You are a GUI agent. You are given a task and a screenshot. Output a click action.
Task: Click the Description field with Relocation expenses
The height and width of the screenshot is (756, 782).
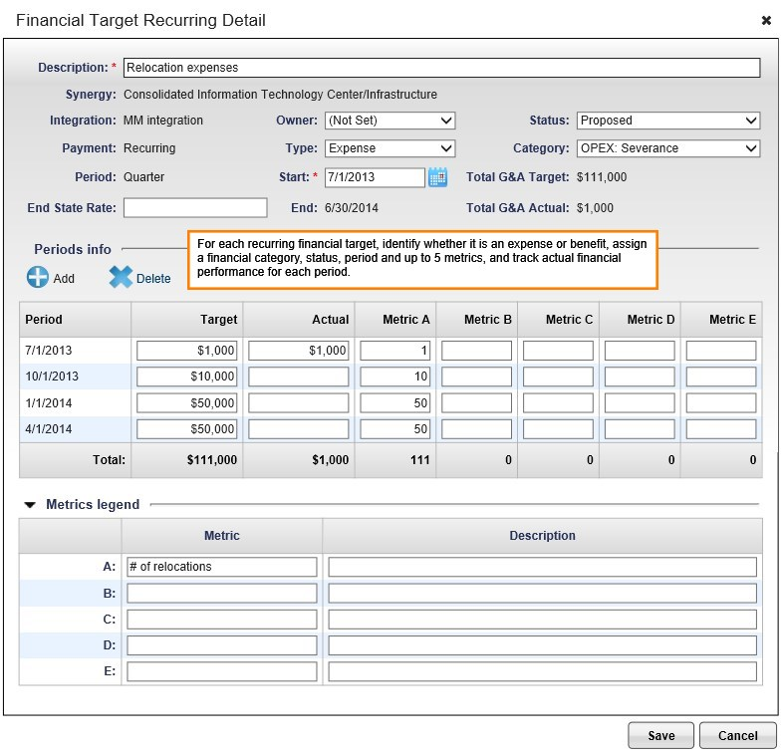(440, 68)
